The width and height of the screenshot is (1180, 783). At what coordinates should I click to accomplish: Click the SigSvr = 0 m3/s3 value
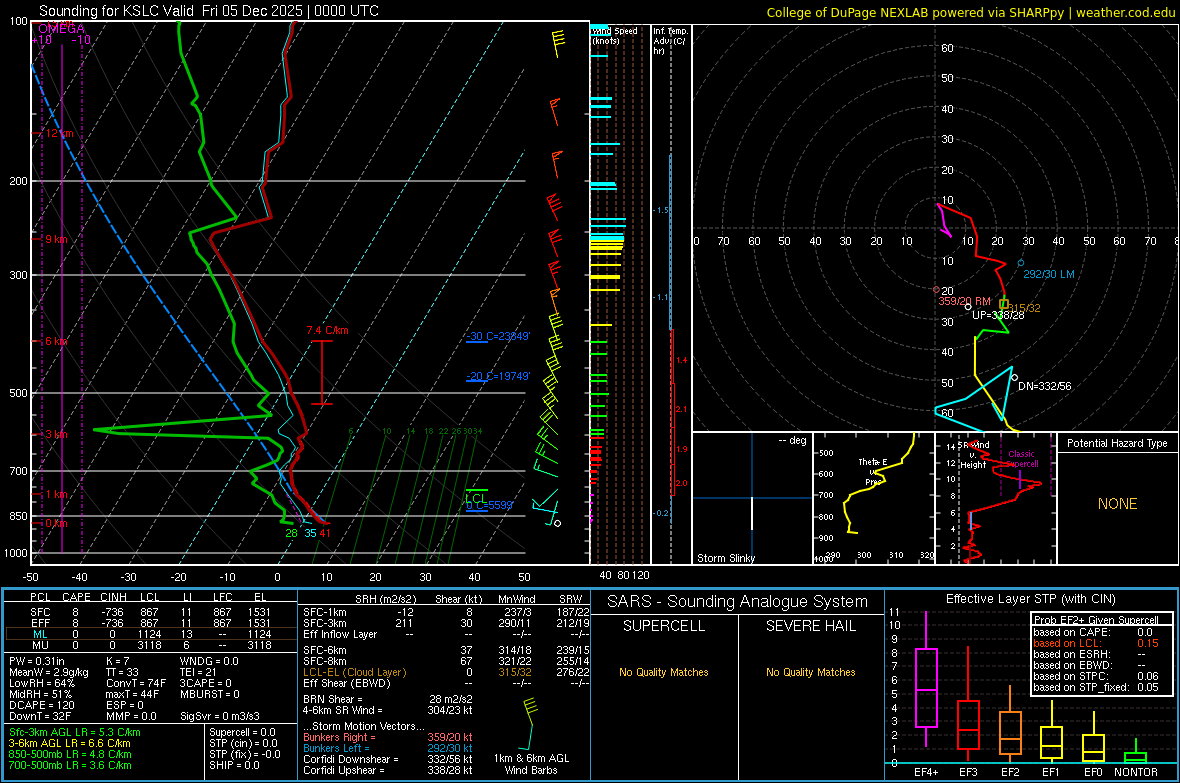pos(220,717)
